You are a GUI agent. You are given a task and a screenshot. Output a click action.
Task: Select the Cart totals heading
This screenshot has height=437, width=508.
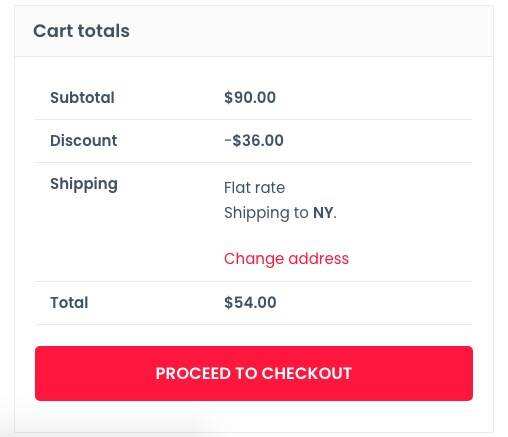pos(81,31)
